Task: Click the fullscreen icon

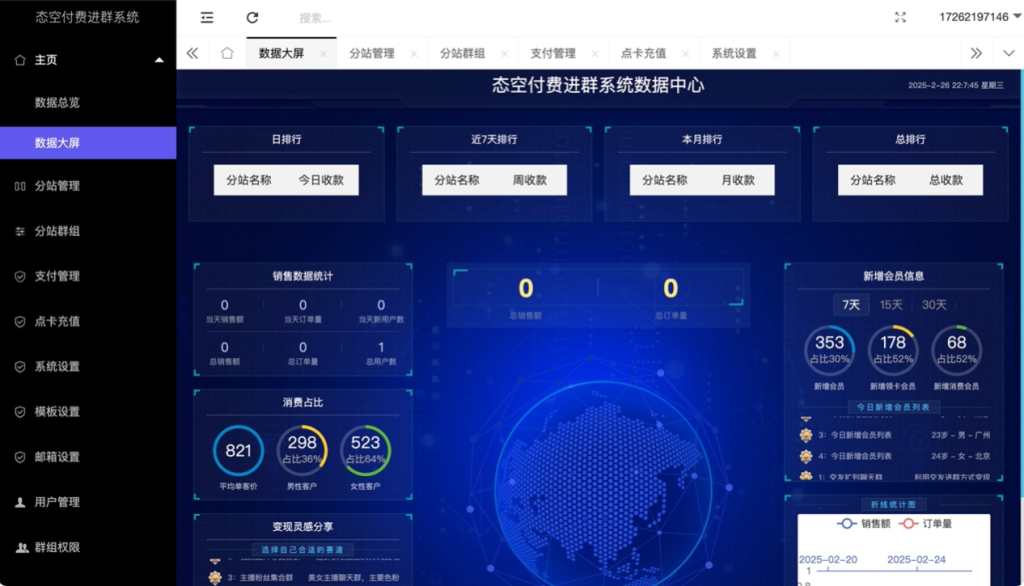Action: pyautogui.click(x=900, y=18)
